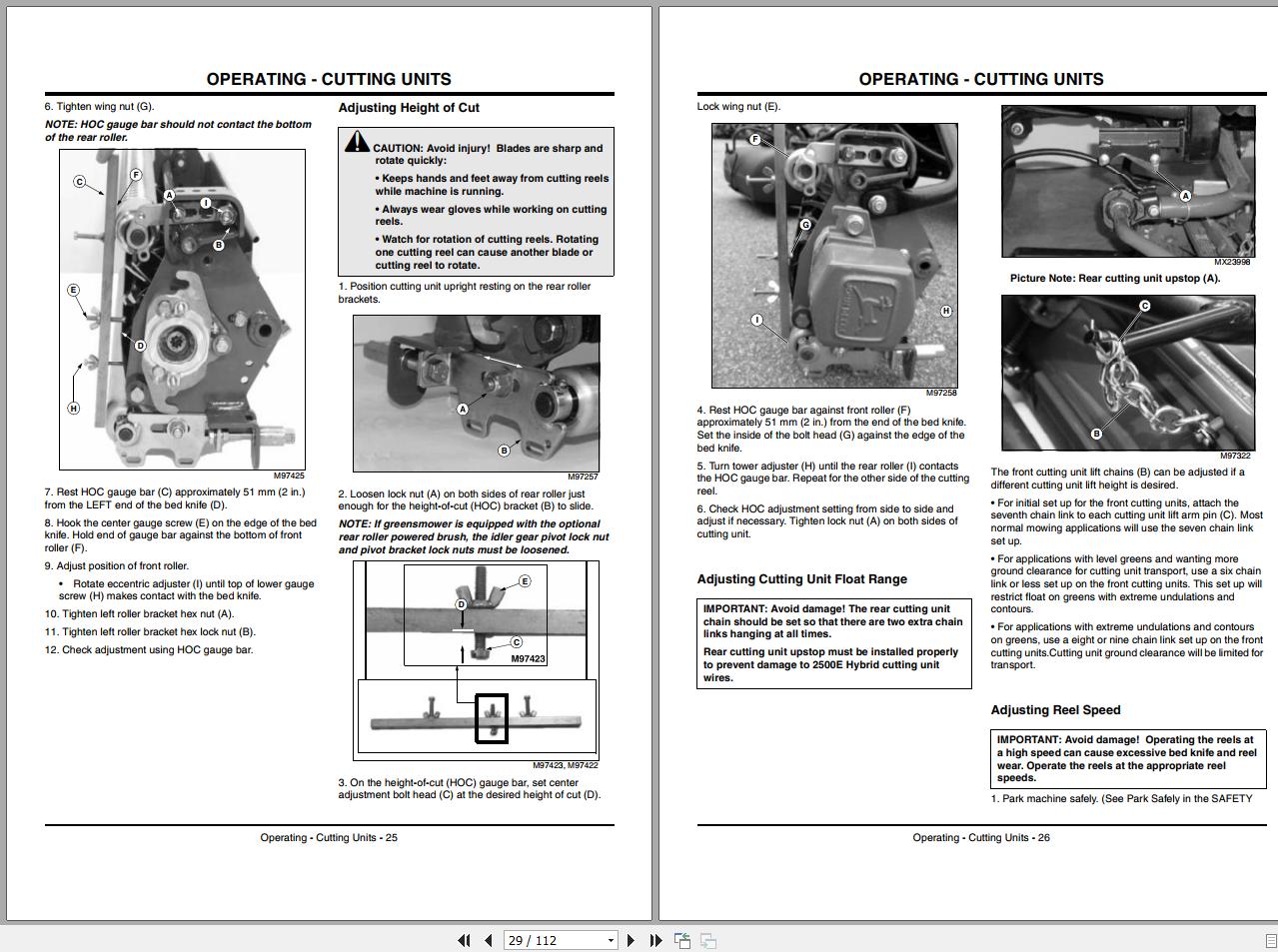The image size is (1278, 952).
Task: Click right page 'OPERATING - CUTTING UNITS' title
Action: 981,79
